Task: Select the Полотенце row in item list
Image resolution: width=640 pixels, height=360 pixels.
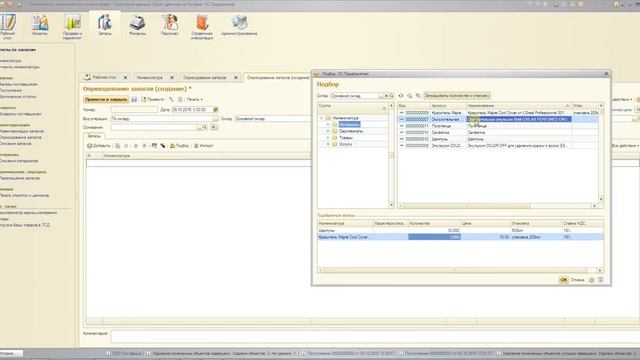Action: point(498,126)
